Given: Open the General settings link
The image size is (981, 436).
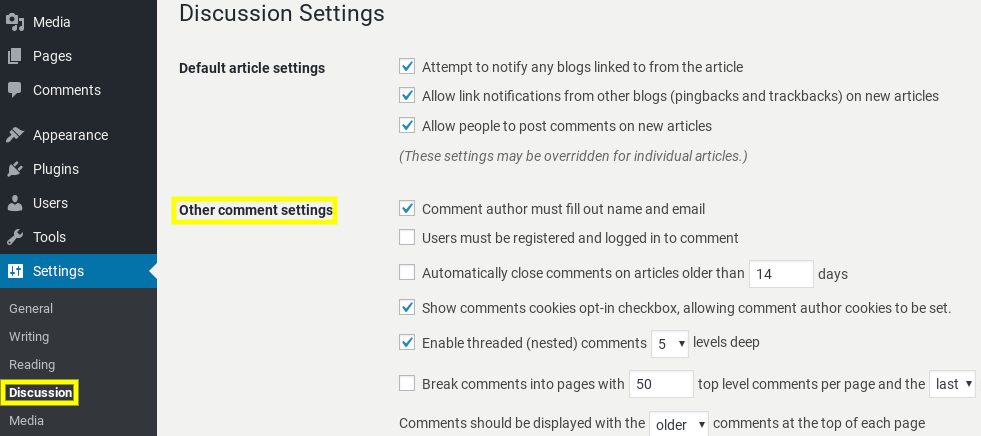Looking at the screenshot, I should point(31,309).
